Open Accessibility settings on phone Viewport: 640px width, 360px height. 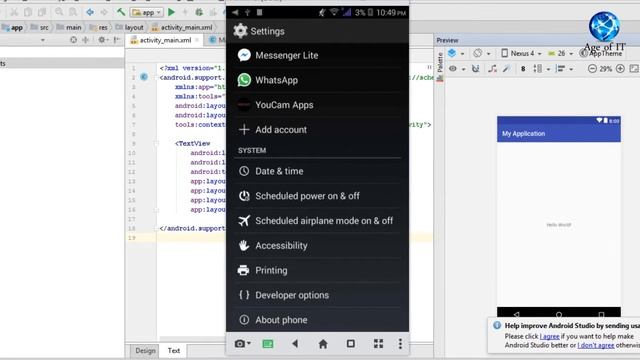pyautogui.click(x=317, y=246)
